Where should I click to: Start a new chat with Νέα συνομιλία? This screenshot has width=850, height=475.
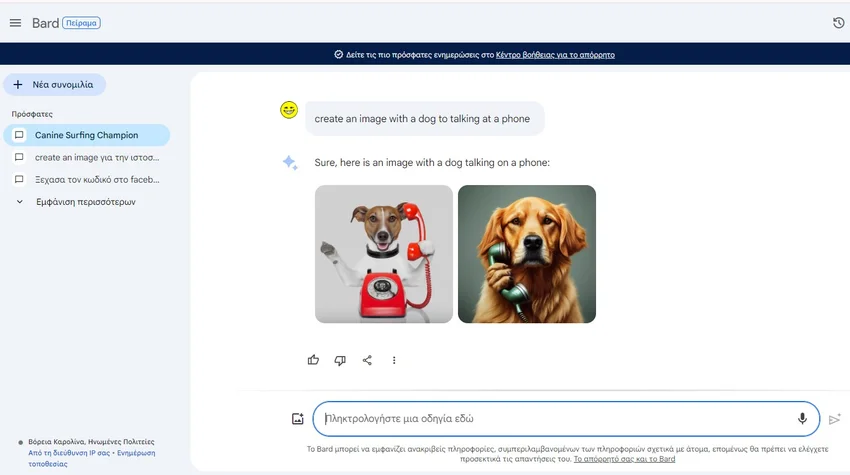tap(55, 85)
